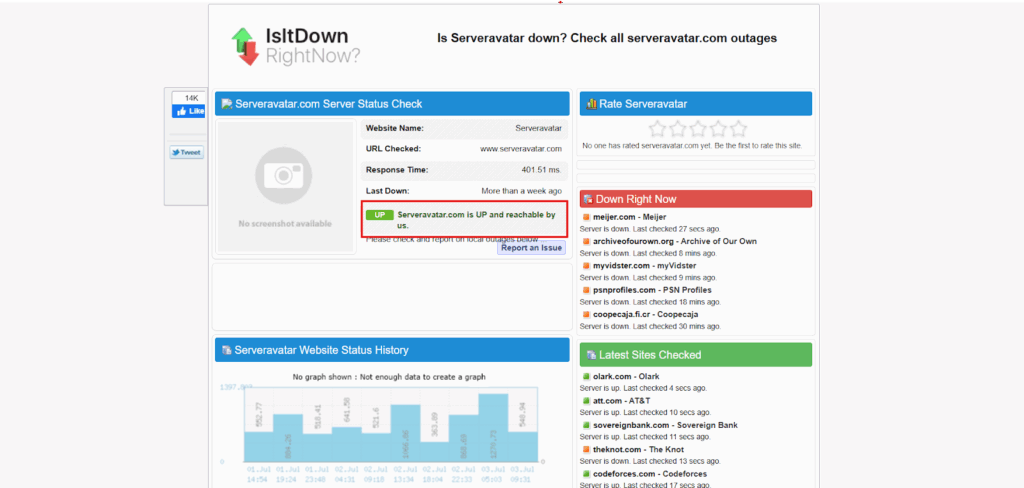This screenshot has height=488, width=1024.
Task: Open the olark.com - Olark link
Action: coord(626,376)
